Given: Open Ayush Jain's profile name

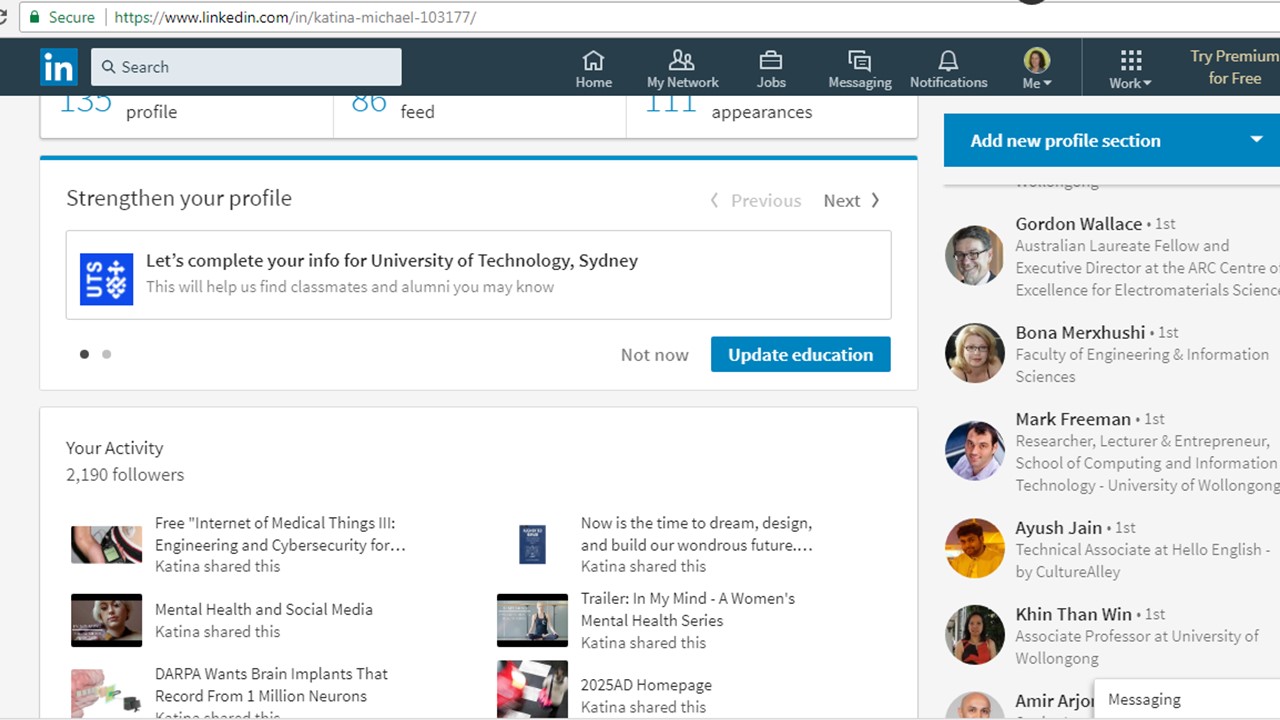Looking at the screenshot, I should coord(1058,527).
